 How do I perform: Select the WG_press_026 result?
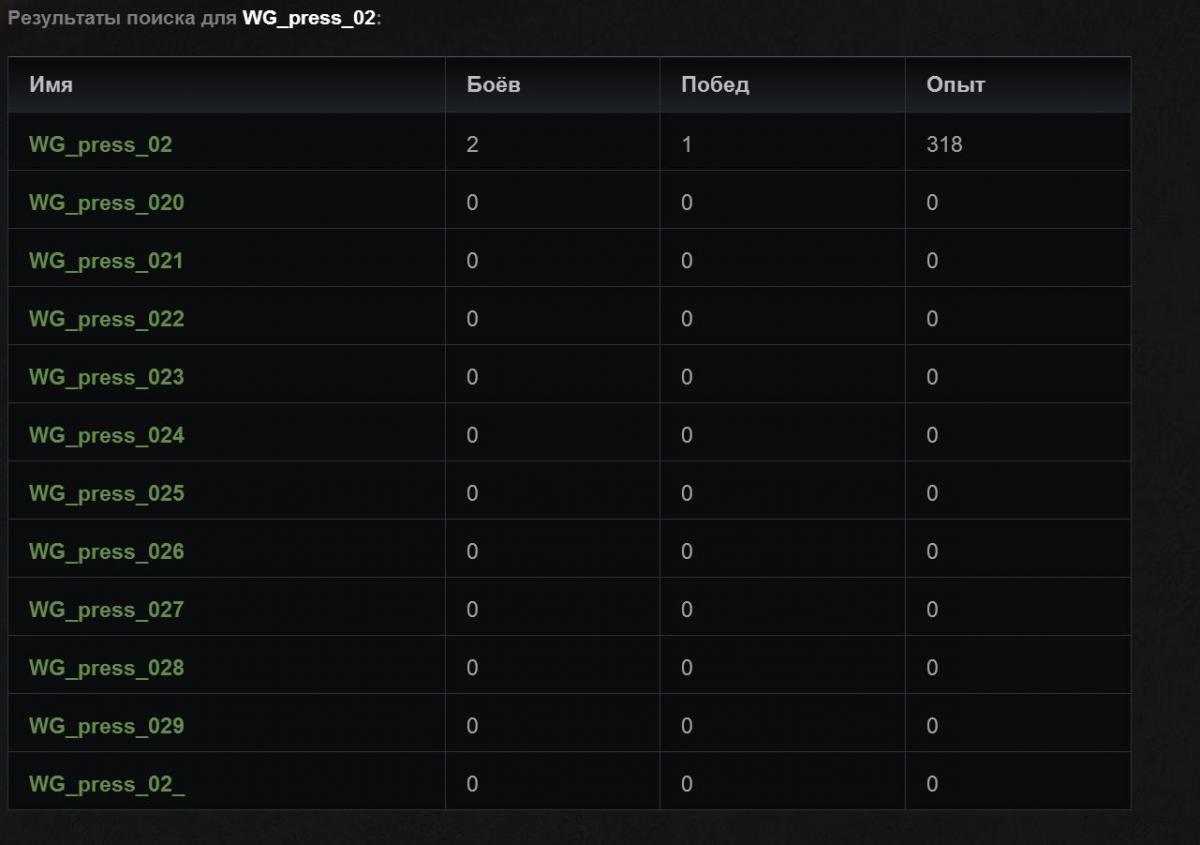106,551
